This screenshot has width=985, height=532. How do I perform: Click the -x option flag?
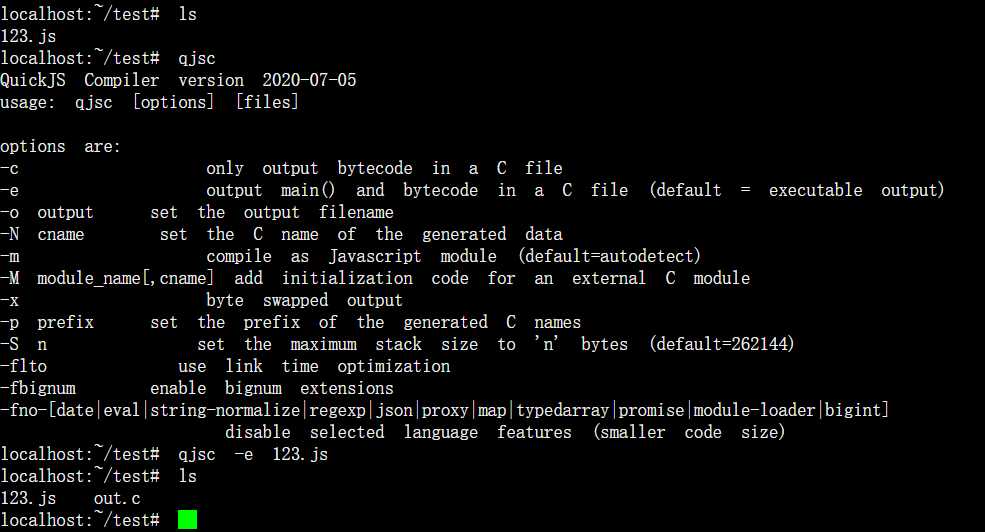coord(9,300)
